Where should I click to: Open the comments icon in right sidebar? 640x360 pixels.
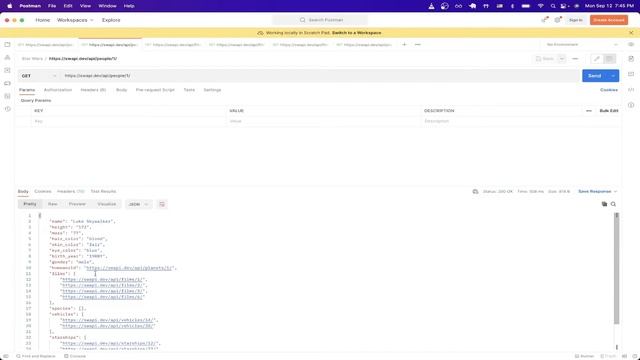(x=631, y=74)
